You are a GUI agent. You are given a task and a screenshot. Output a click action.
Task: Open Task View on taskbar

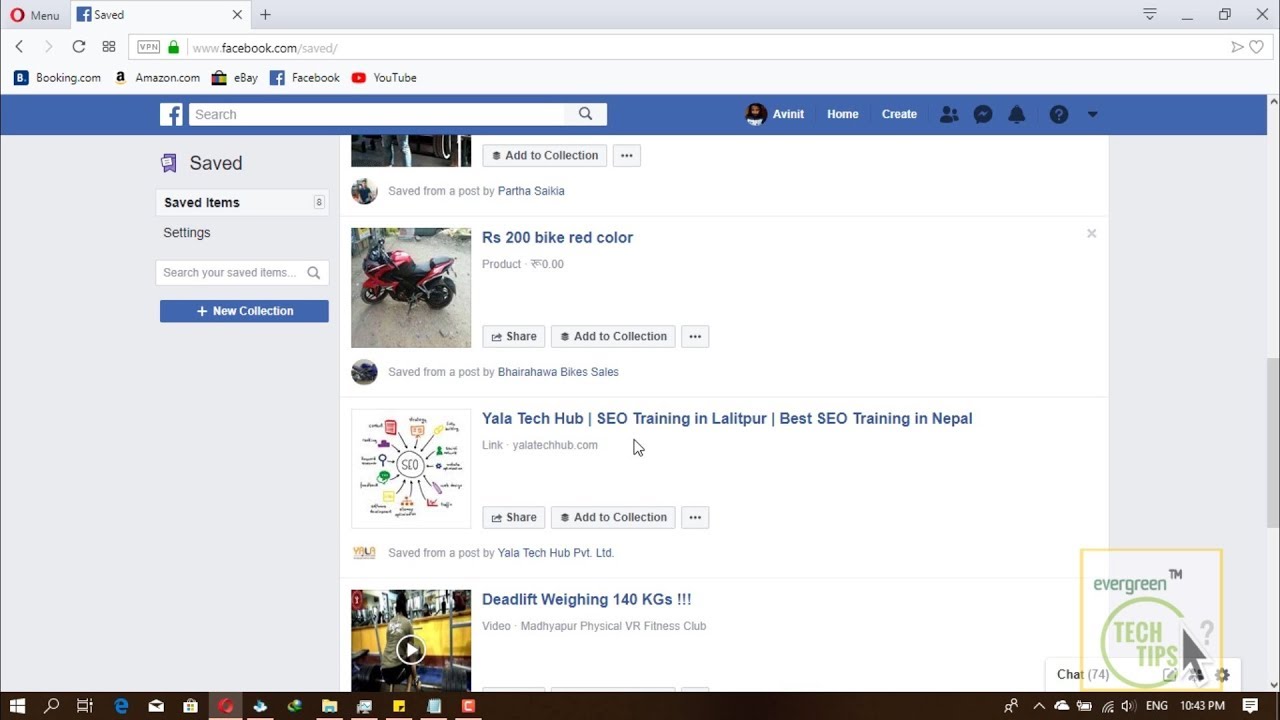click(x=85, y=706)
